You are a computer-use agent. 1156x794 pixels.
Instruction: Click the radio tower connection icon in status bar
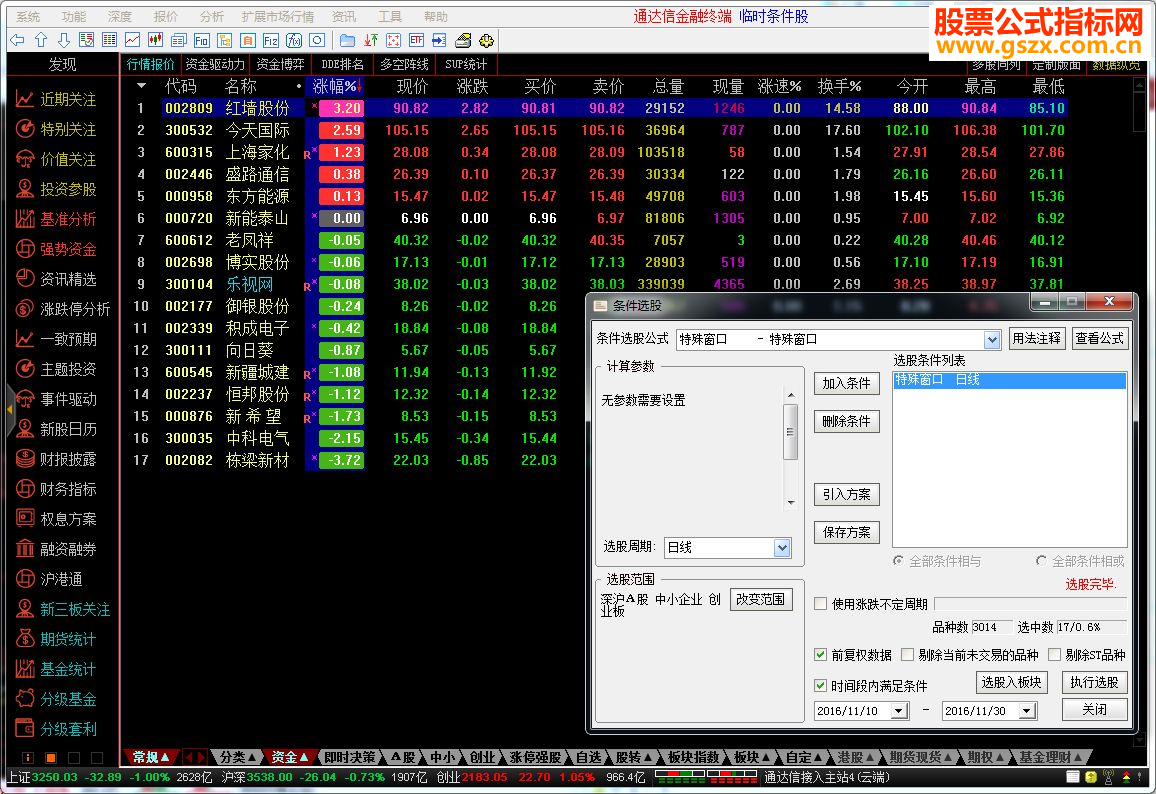pos(1108,777)
